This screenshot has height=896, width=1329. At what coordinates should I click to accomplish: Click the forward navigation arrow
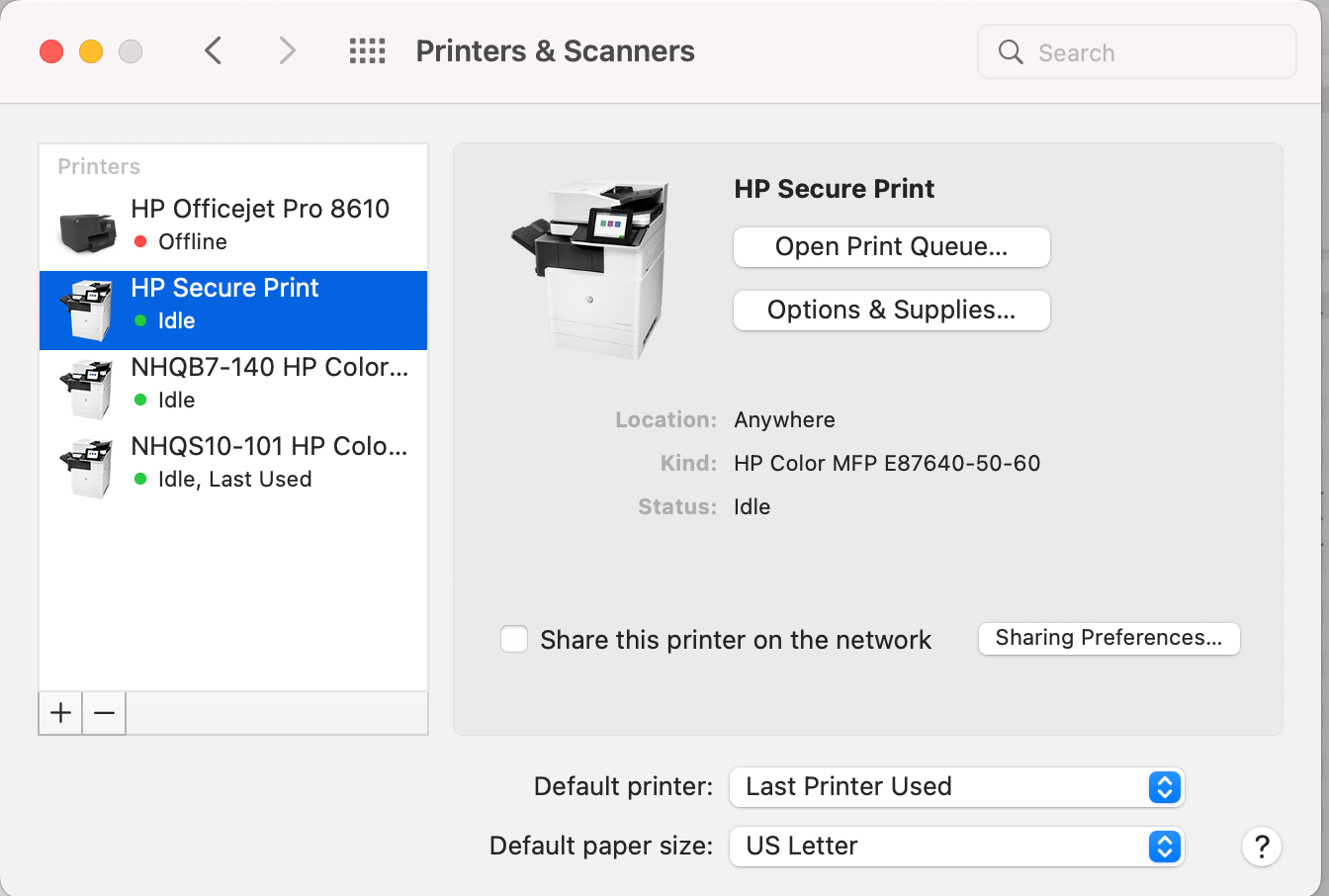pos(287,50)
